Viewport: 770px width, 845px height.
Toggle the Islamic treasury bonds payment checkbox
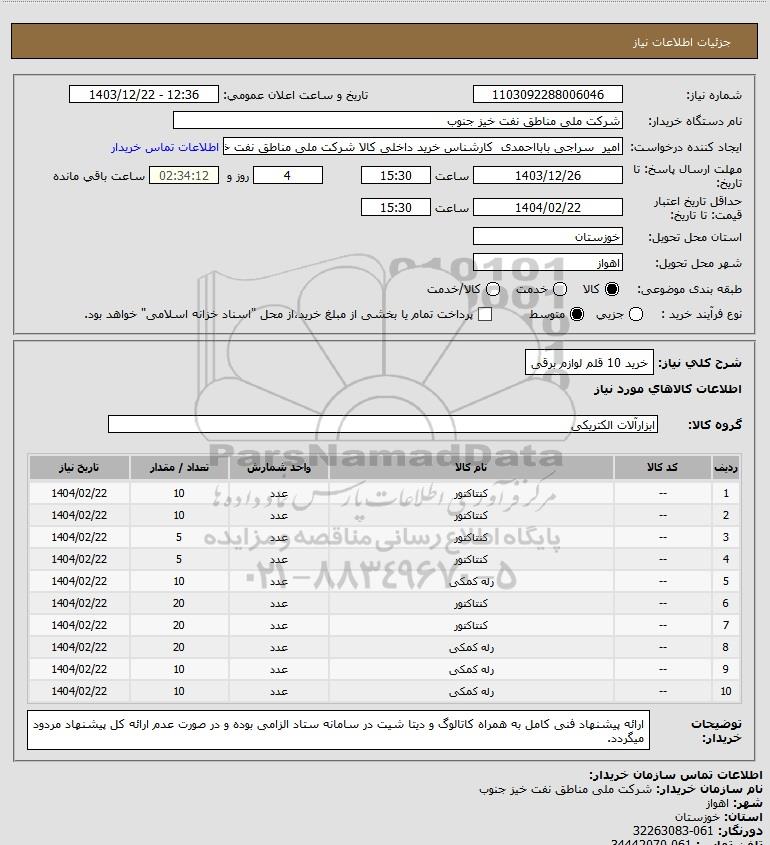point(485,314)
